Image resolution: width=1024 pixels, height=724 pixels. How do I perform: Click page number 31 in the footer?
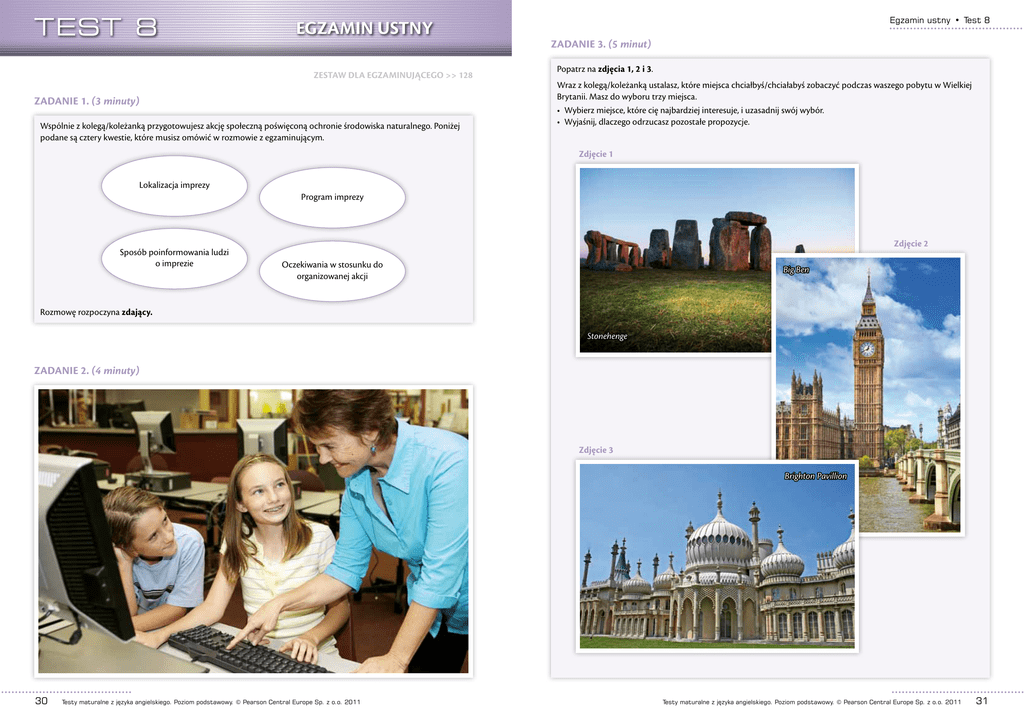point(981,701)
